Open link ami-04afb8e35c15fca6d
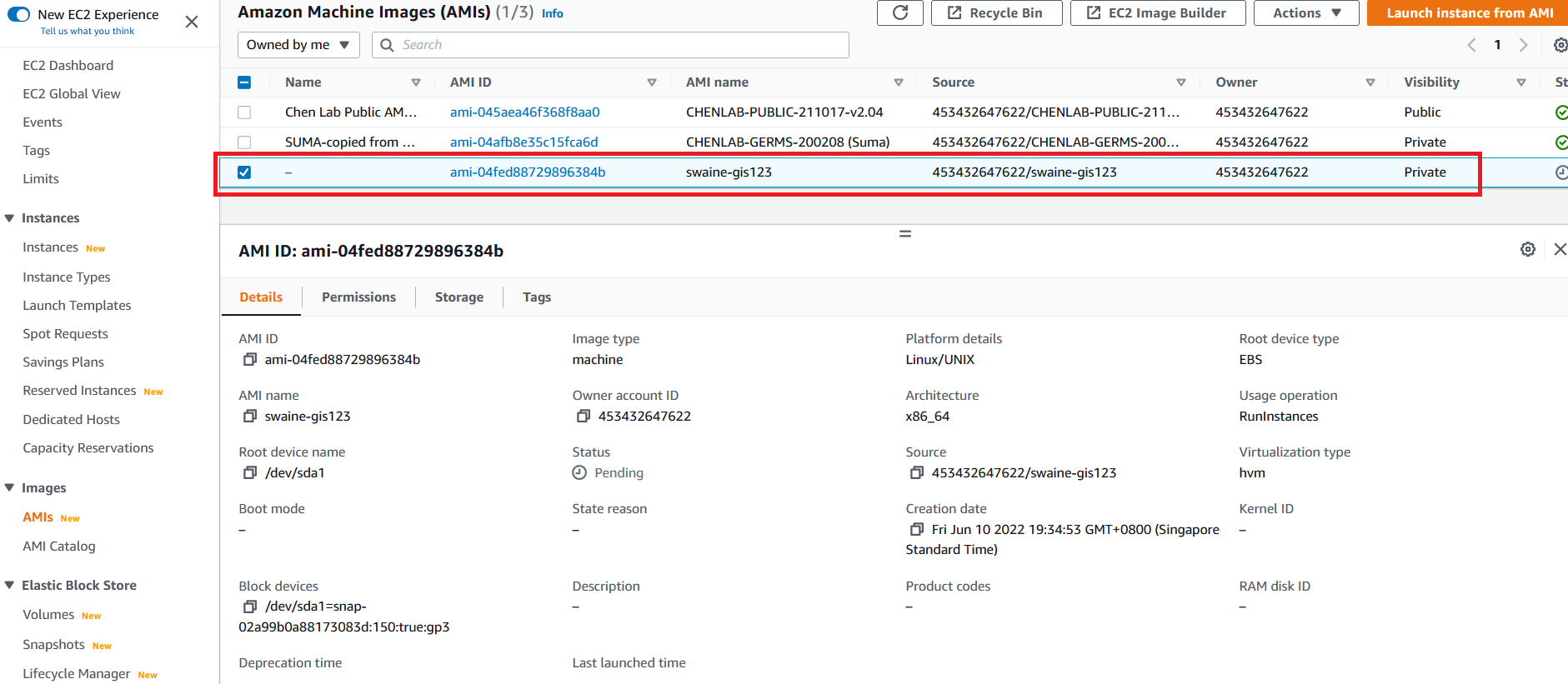1568x684 pixels. 524,142
